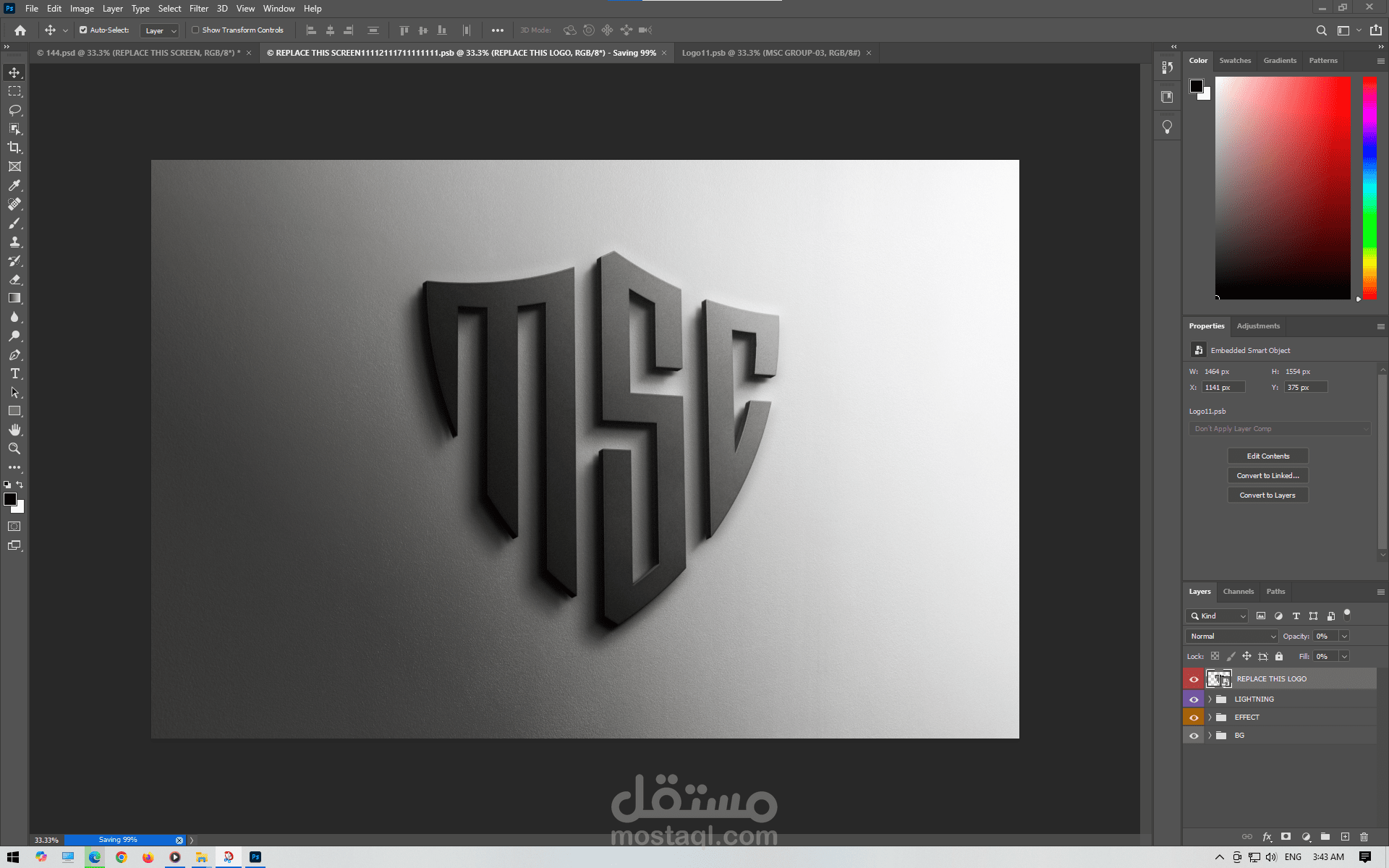This screenshot has height=868, width=1389.
Task: Expand the EFFECT layer group
Action: 1210,718
